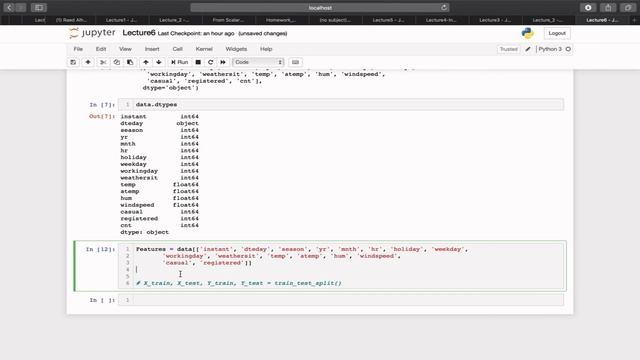Paste cells below icon
The width and height of the screenshot is (640, 360).
[x=130, y=62]
